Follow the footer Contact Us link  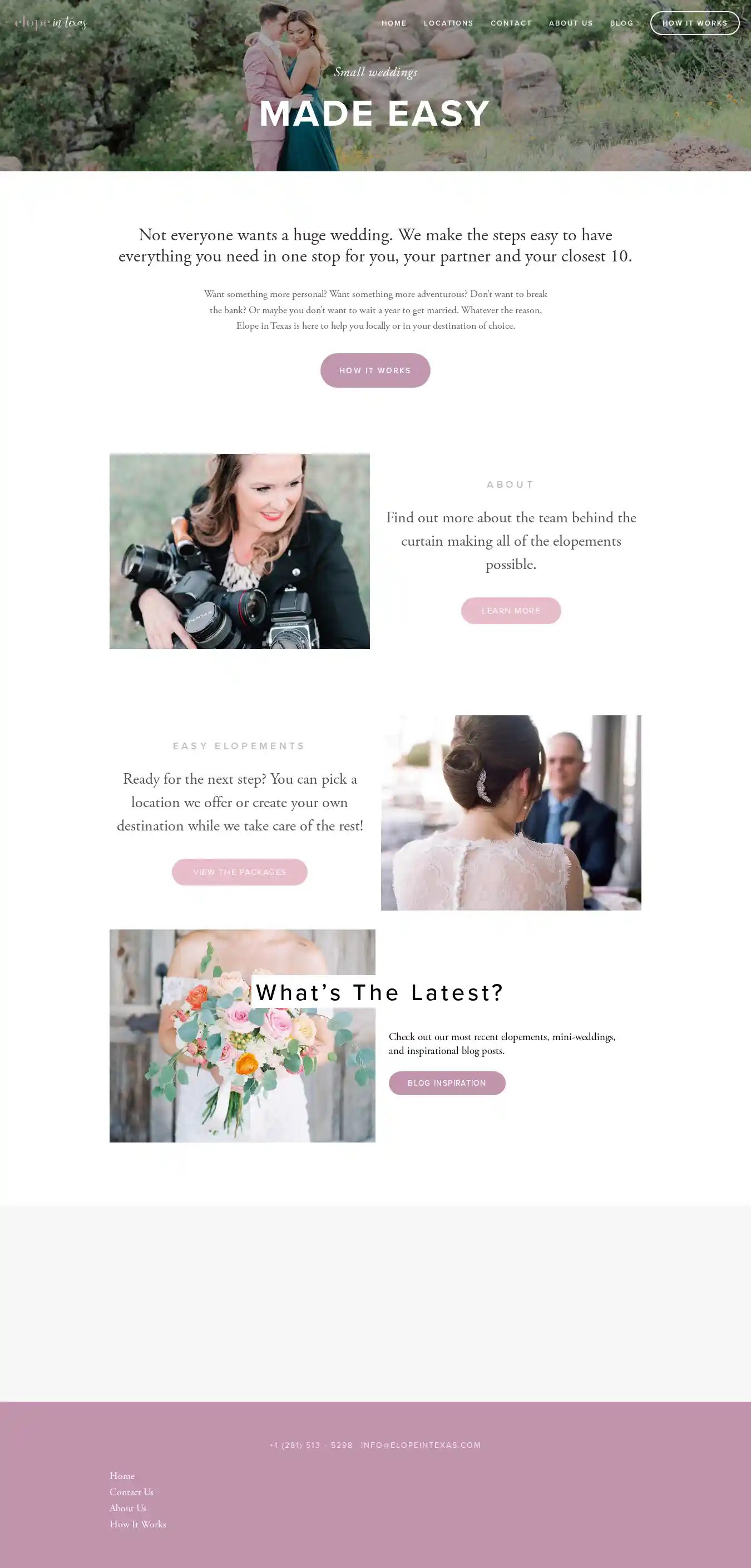point(131,1492)
